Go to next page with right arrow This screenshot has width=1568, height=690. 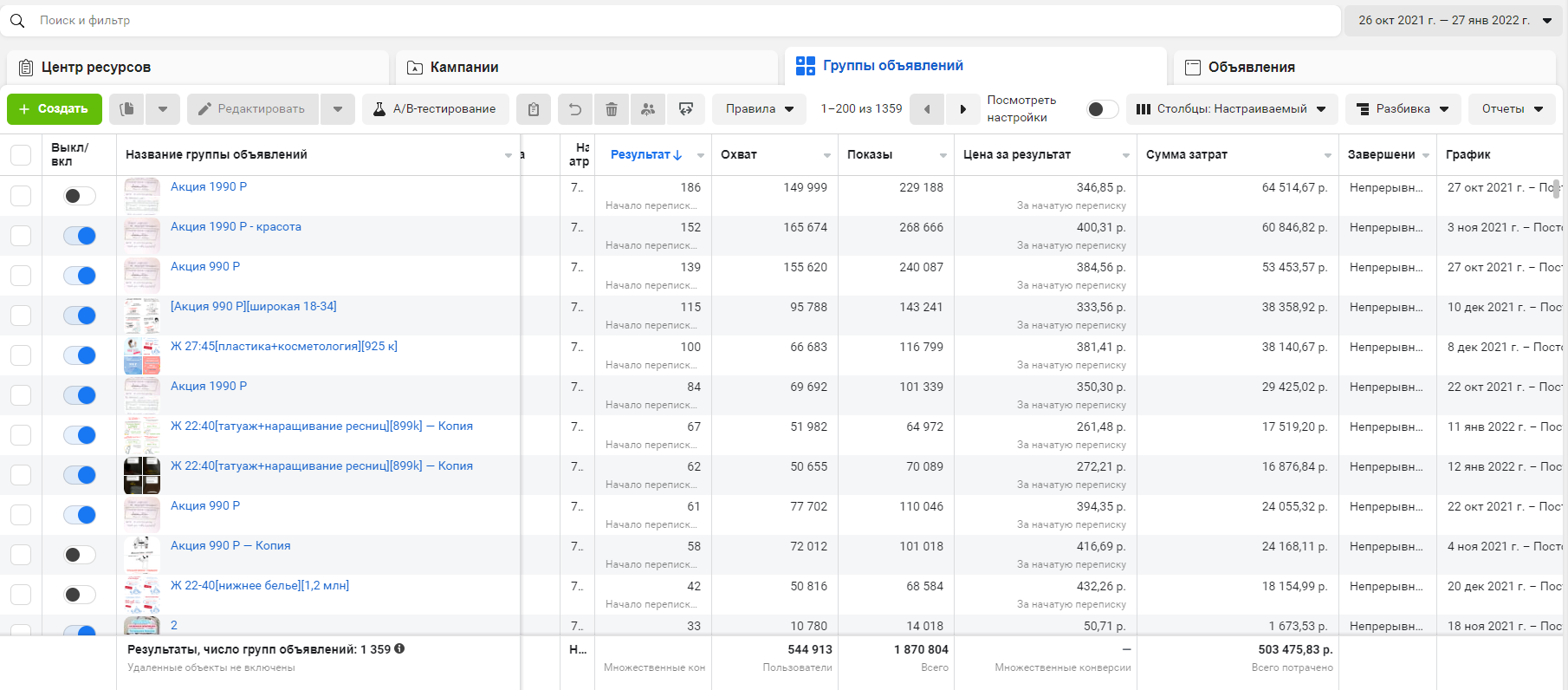(x=962, y=109)
